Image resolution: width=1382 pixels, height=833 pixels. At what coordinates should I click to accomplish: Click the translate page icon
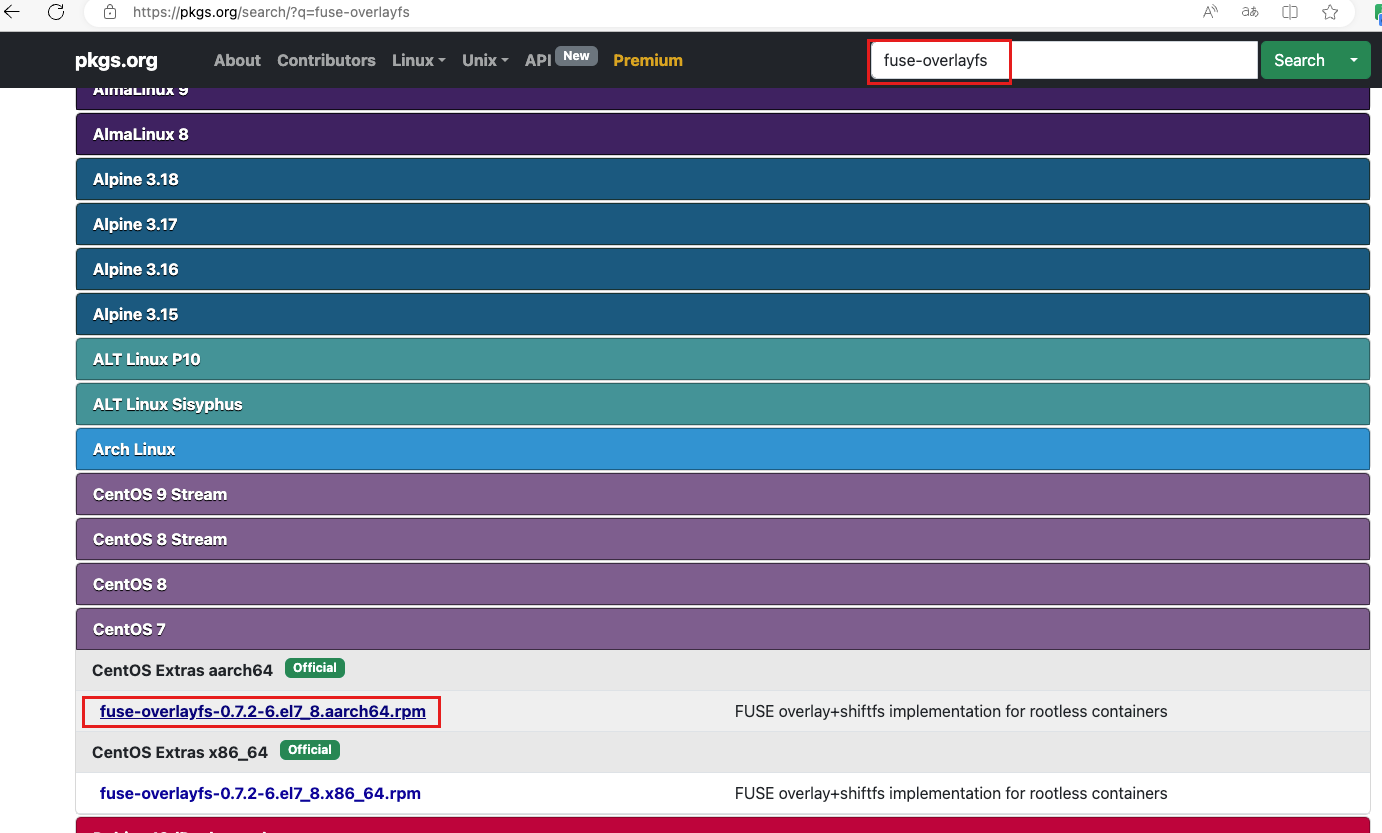[1250, 13]
